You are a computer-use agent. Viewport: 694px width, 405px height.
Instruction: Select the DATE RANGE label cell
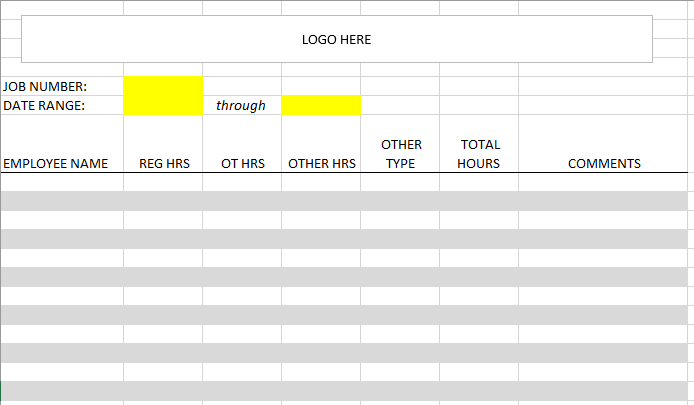coord(62,105)
